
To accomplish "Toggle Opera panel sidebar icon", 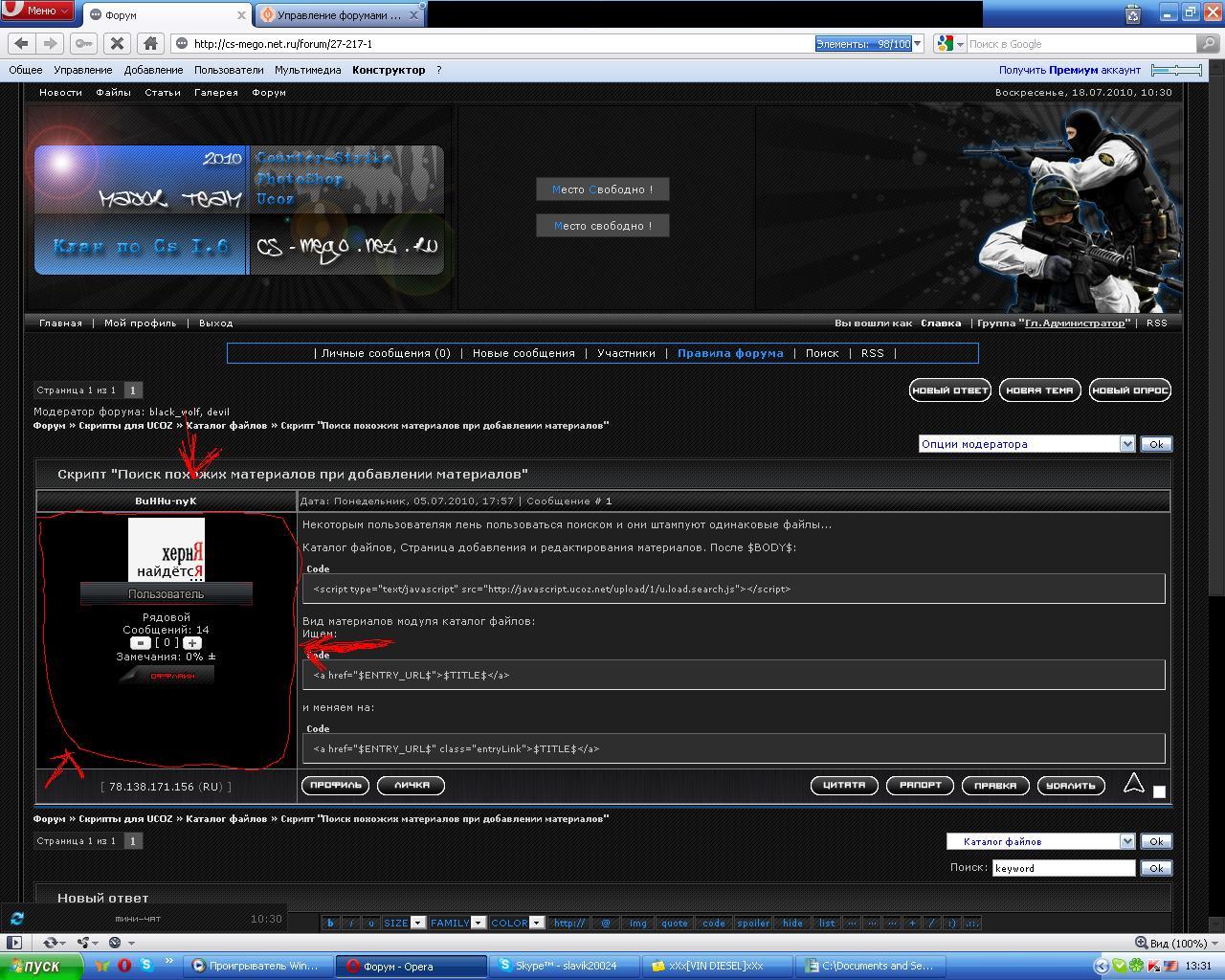I will [13, 943].
